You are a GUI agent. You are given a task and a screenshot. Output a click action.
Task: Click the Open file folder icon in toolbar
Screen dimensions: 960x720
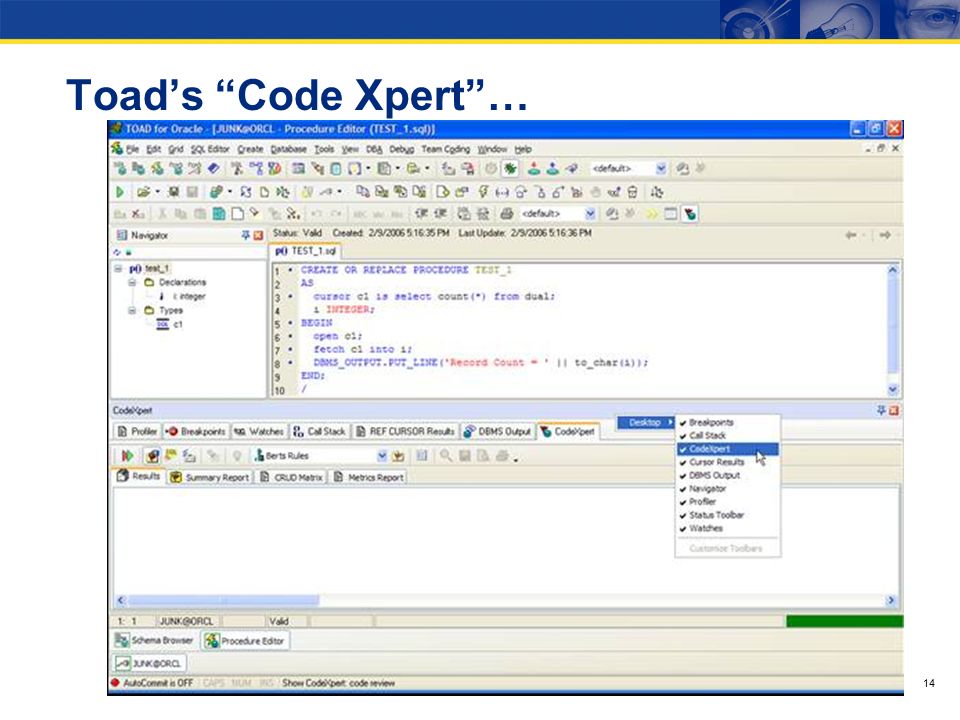(143, 192)
